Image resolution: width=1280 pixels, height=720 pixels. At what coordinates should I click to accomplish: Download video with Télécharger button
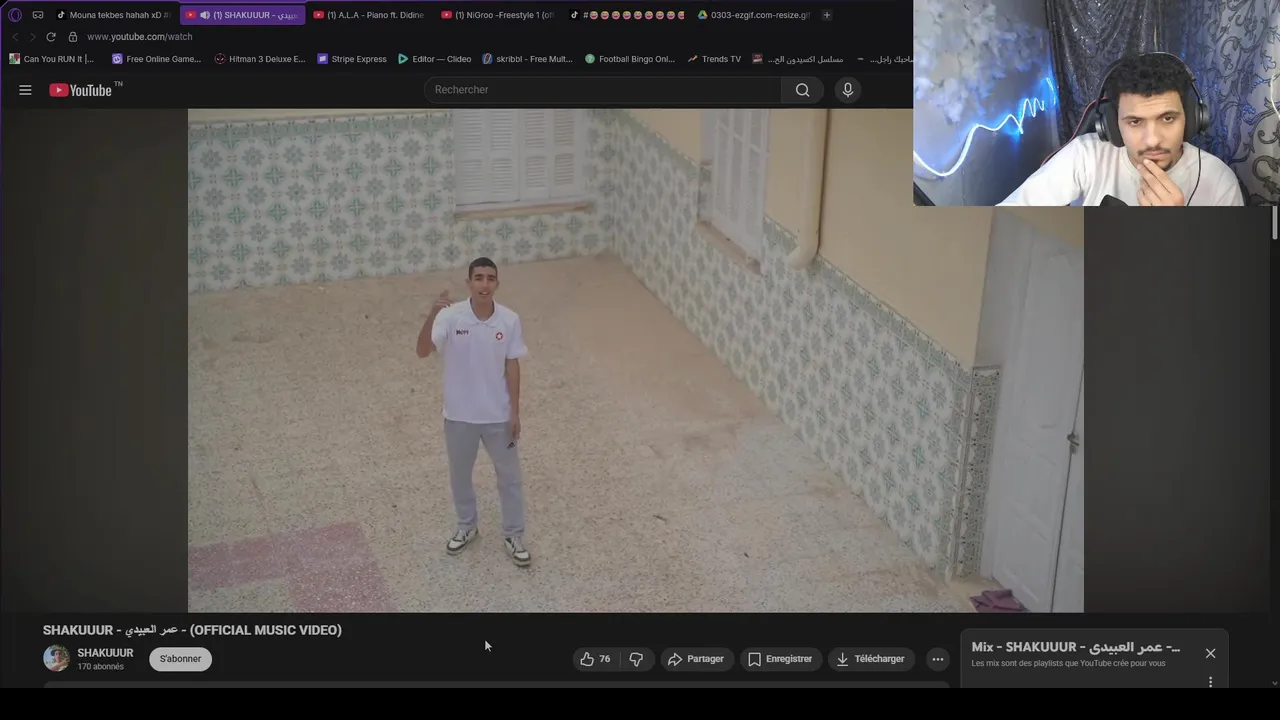click(x=870, y=659)
